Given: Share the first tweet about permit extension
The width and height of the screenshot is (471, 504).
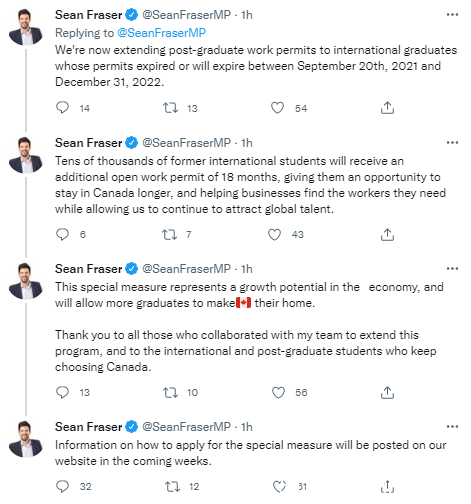Looking at the screenshot, I should click(387, 108).
